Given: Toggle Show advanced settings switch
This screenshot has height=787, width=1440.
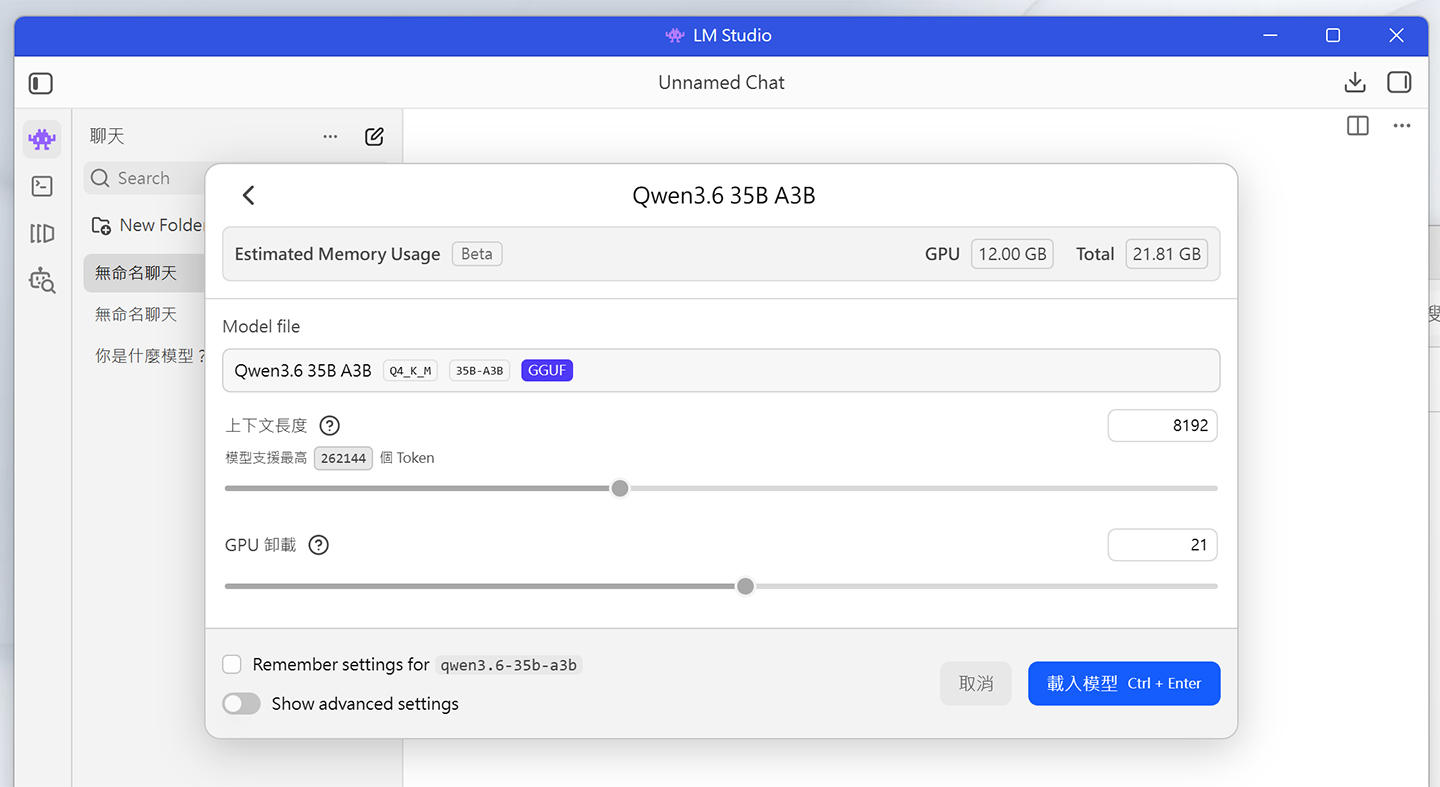Looking at the screenshot, I should click(x=241, y=704).
